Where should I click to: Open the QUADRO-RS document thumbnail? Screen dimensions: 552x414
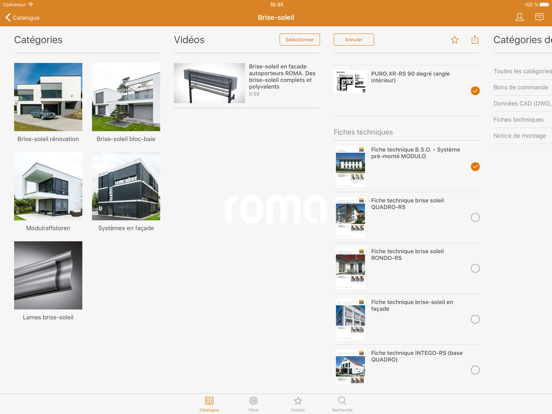tap(350, 217)
